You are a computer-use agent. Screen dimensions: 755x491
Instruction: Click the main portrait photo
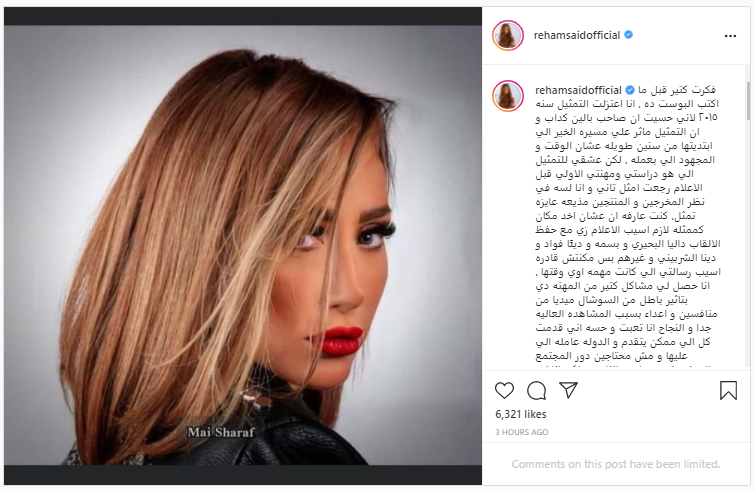pos(243,245)
